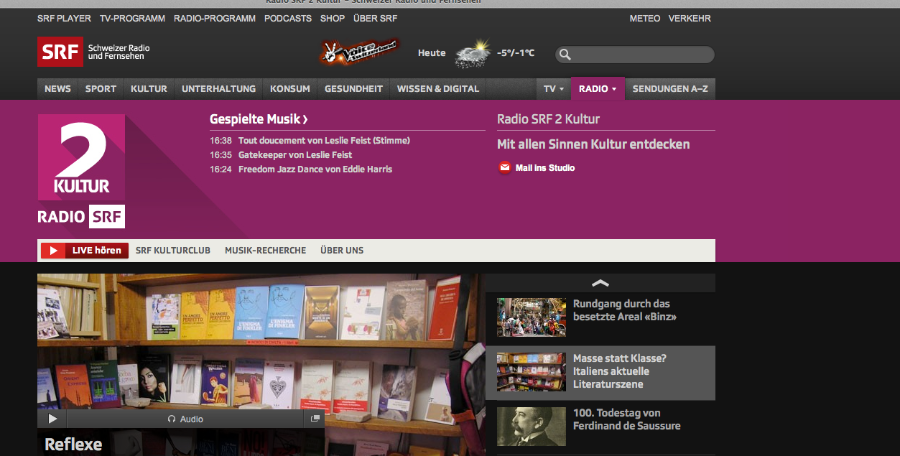This screenshot has height=456, width=900.
Task: Select track Gatekeeper von Leslie Feist
Action: pos(295,154)
